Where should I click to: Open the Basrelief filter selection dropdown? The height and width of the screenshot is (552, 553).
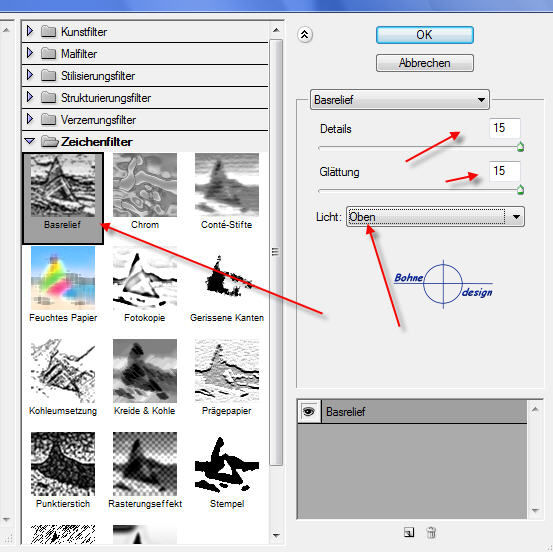coord(400,100)
